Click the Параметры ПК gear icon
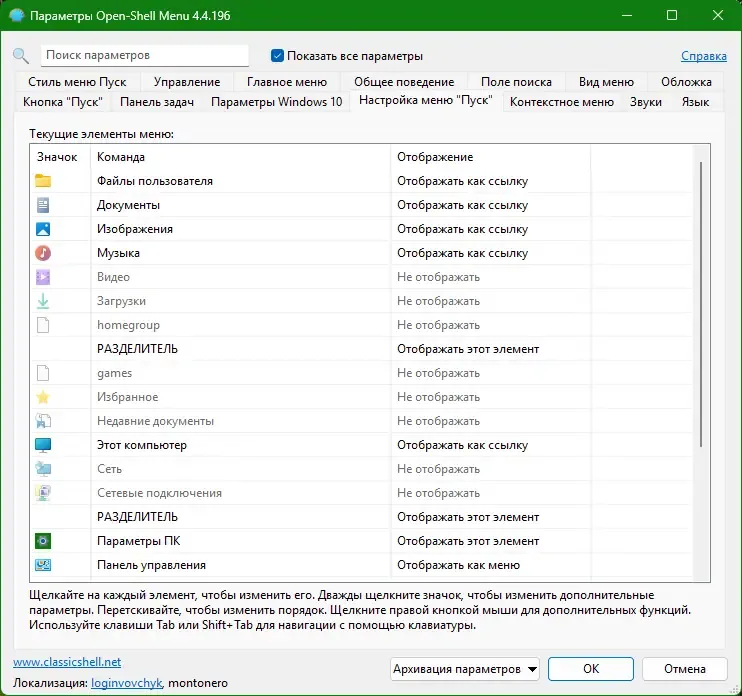The height and width of the screenshot is (696, 742). click(43, 541)
